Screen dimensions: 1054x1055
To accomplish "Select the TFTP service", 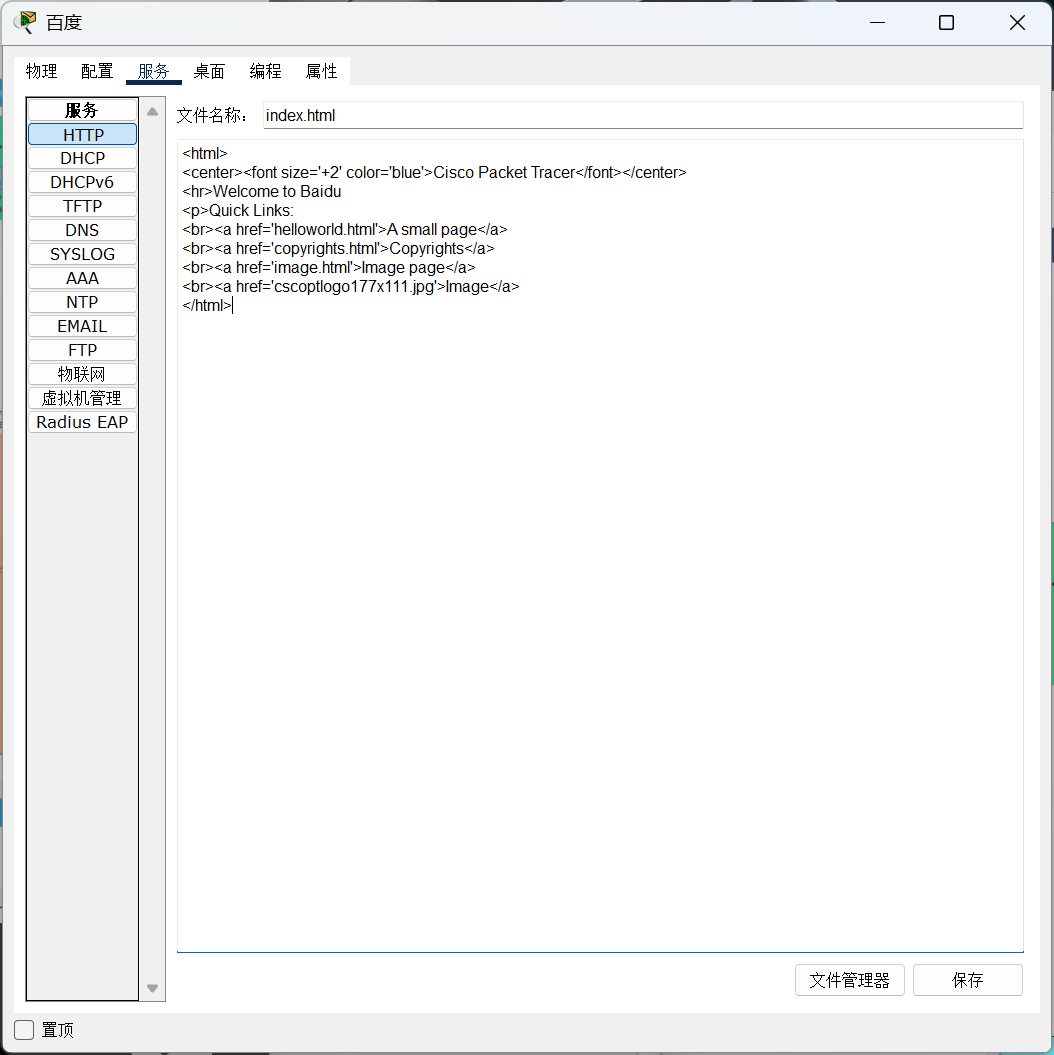I will click(x=83, y=206).
